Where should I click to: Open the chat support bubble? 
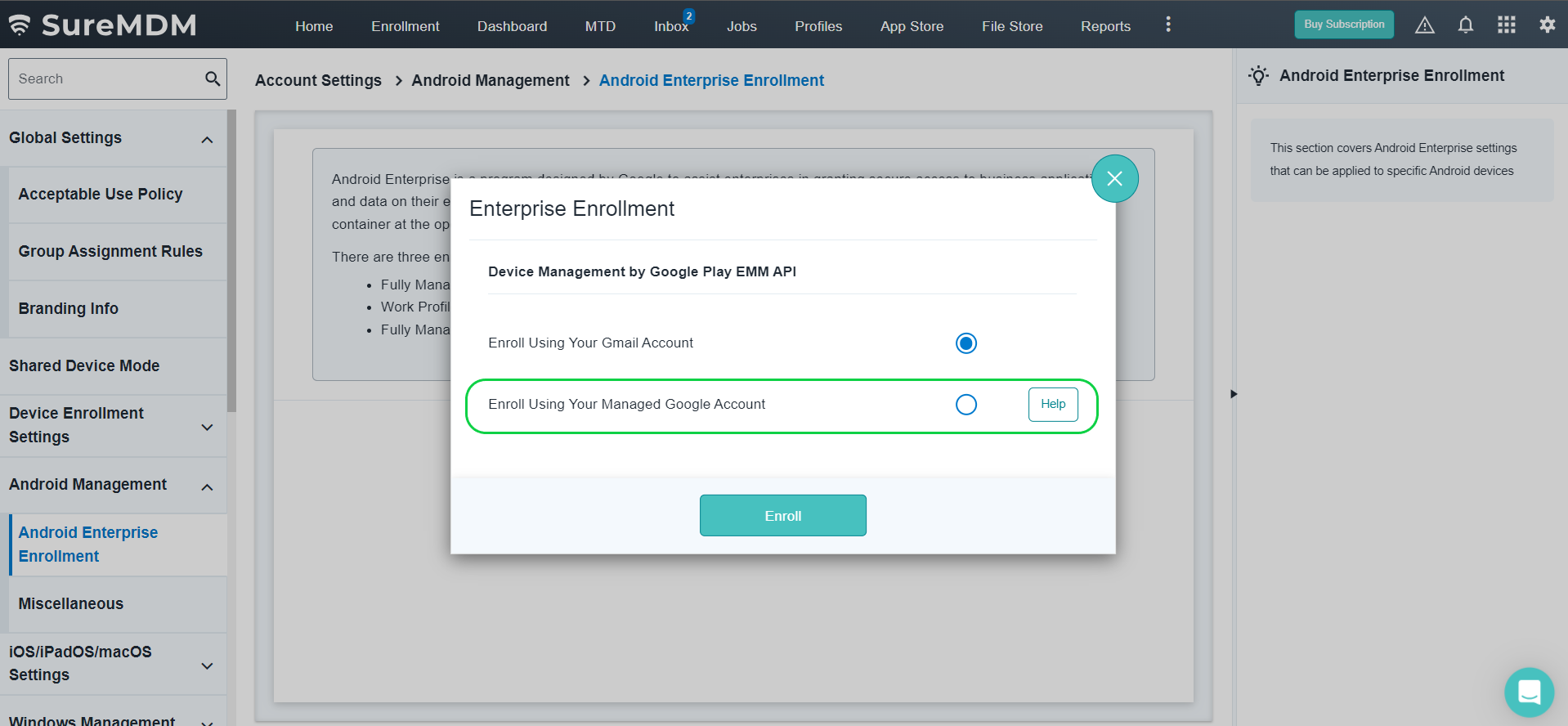pos(1529,692)
